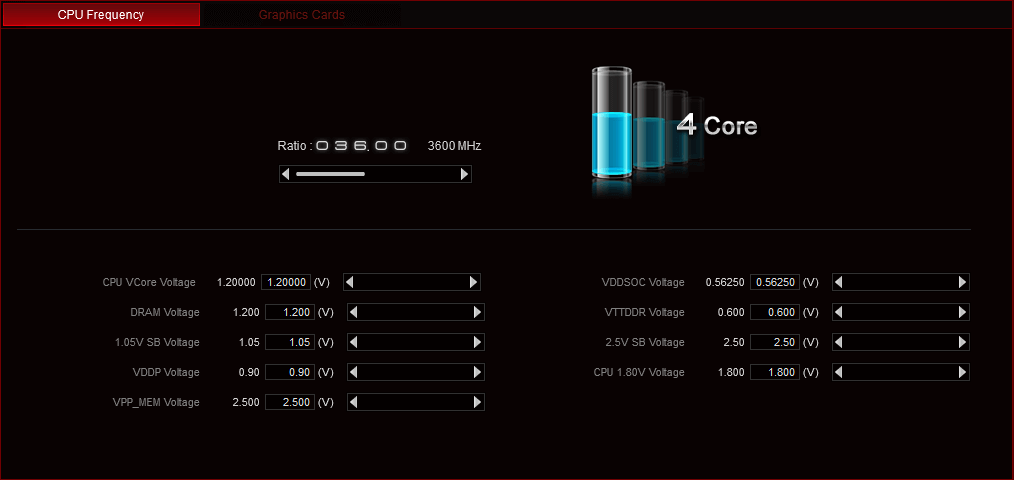Switch to the CPU Frequency tab

[101, 15]
